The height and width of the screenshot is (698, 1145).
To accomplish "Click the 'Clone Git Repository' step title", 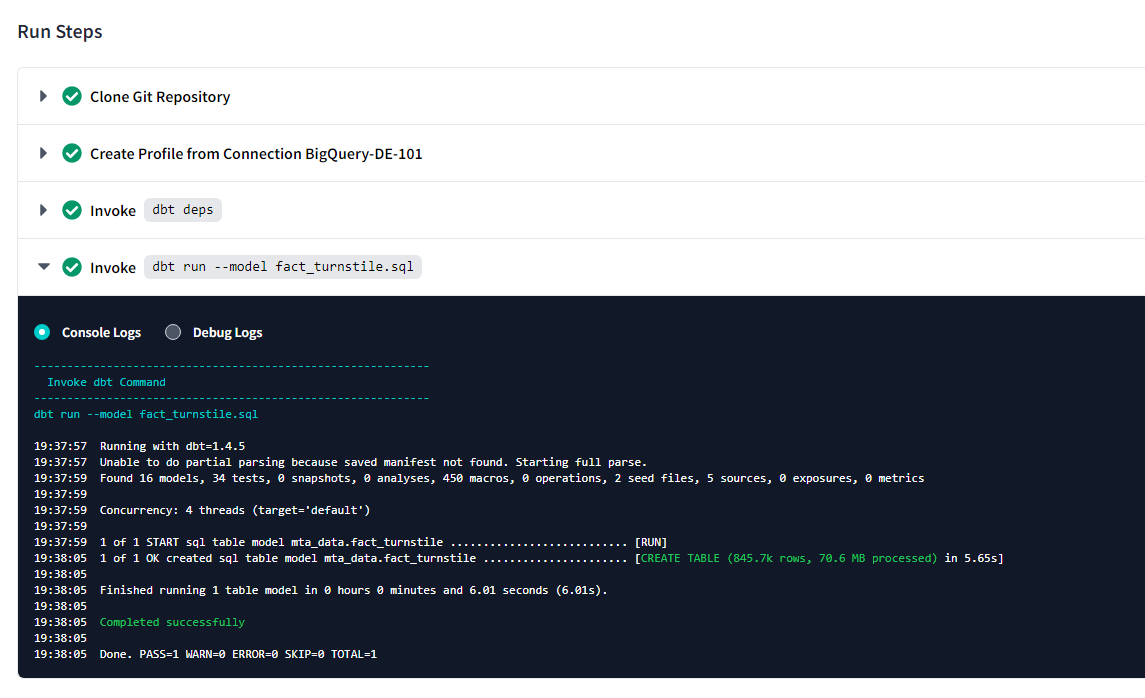I will [x=160, y=97].
